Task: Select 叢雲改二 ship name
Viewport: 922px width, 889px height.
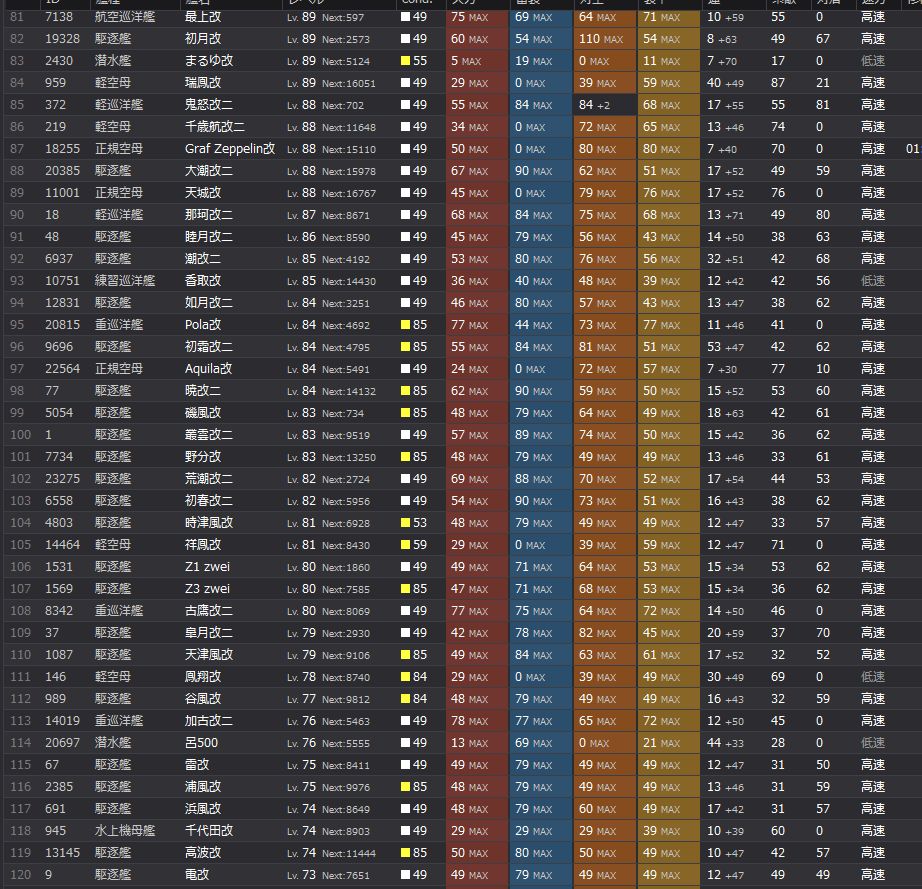Action: click(x=209, y=435)
